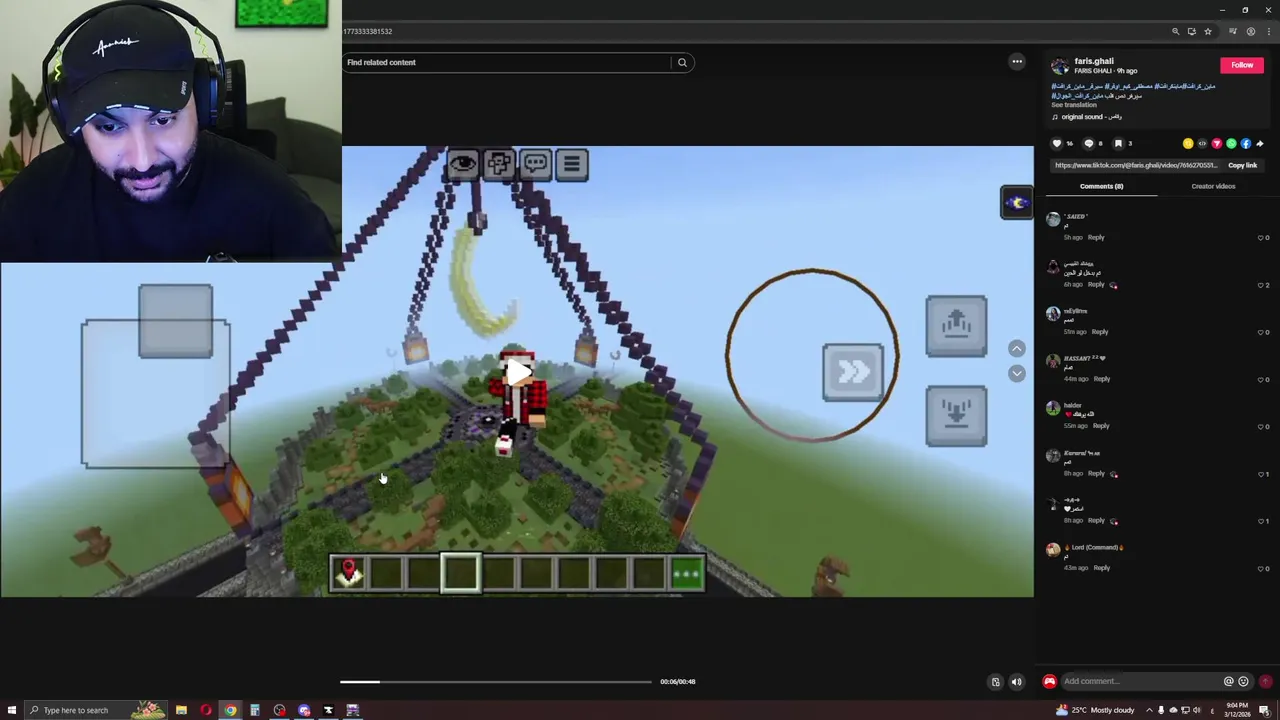This screenshot has height=720, width=1280.
Task: Click the TikTok video URL text field
Action: click(x=1136, y=165)
